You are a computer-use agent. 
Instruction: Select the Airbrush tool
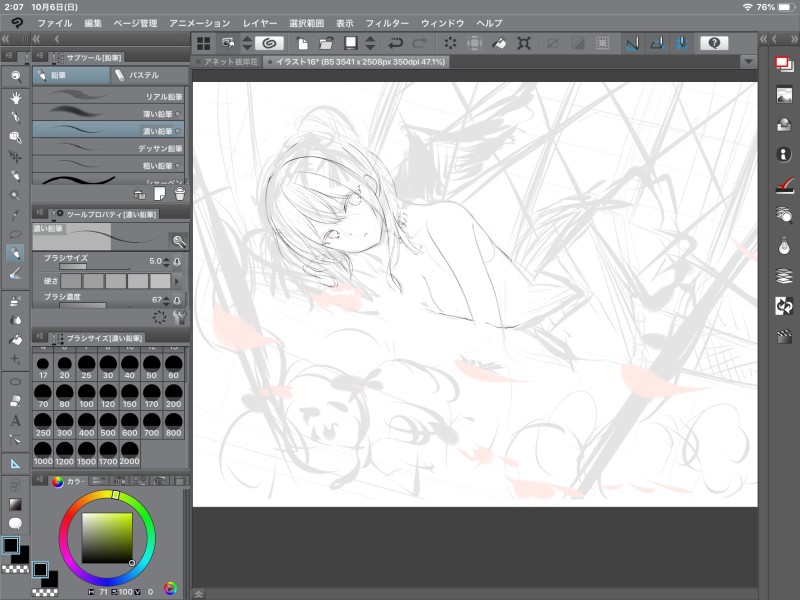16,301
